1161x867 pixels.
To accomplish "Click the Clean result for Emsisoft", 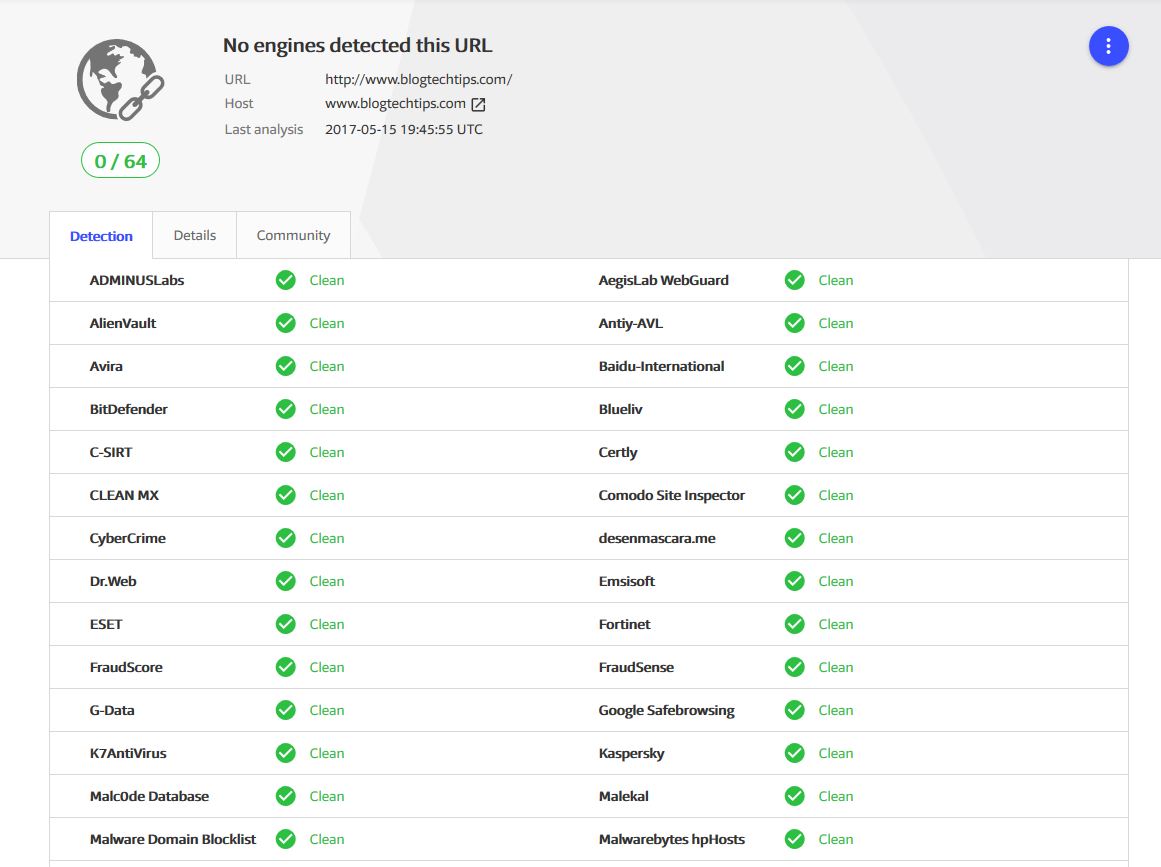I will 835,581.
